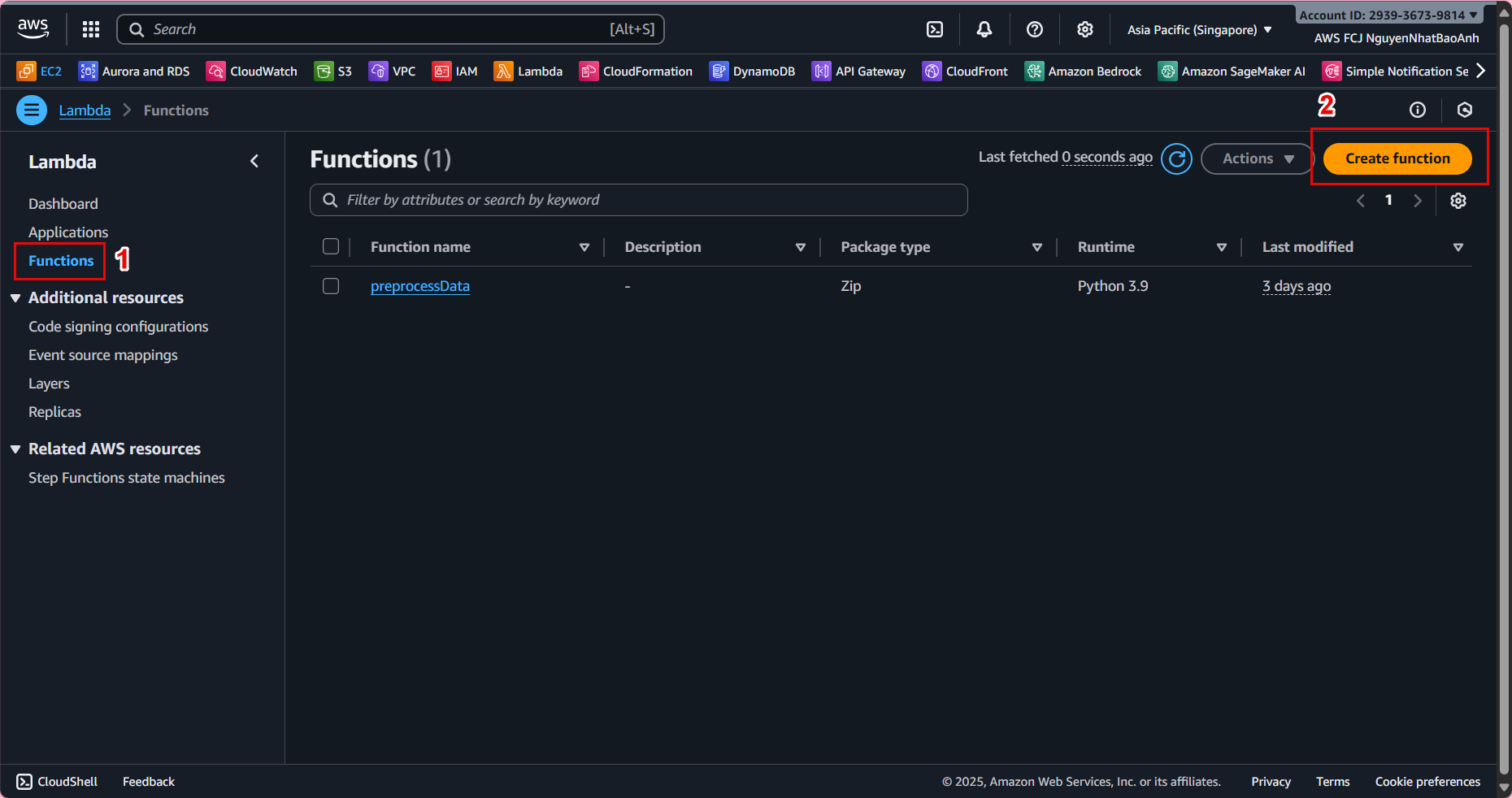Open Layers in the sidebar
The image size is (1512, 798).
(x=49, y=384)
